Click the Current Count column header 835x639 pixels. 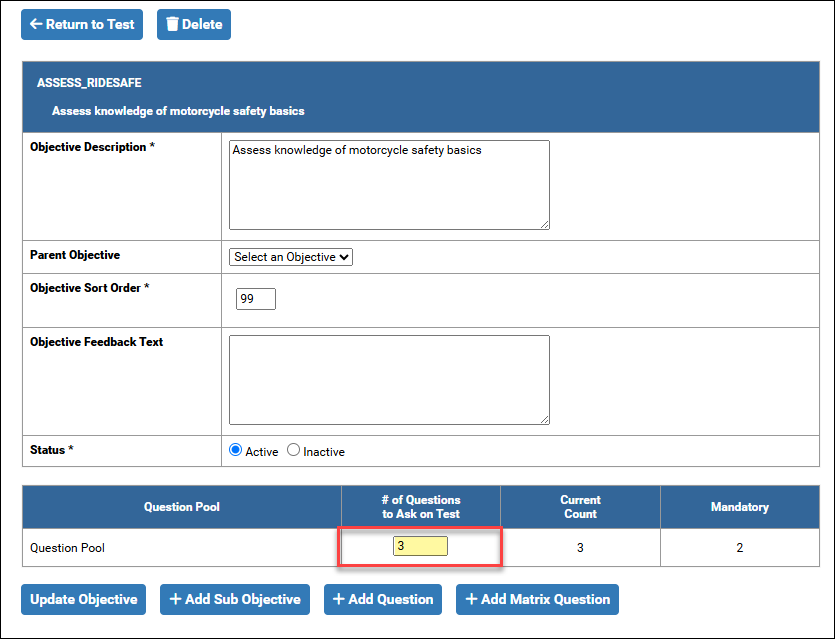(580, 507)
